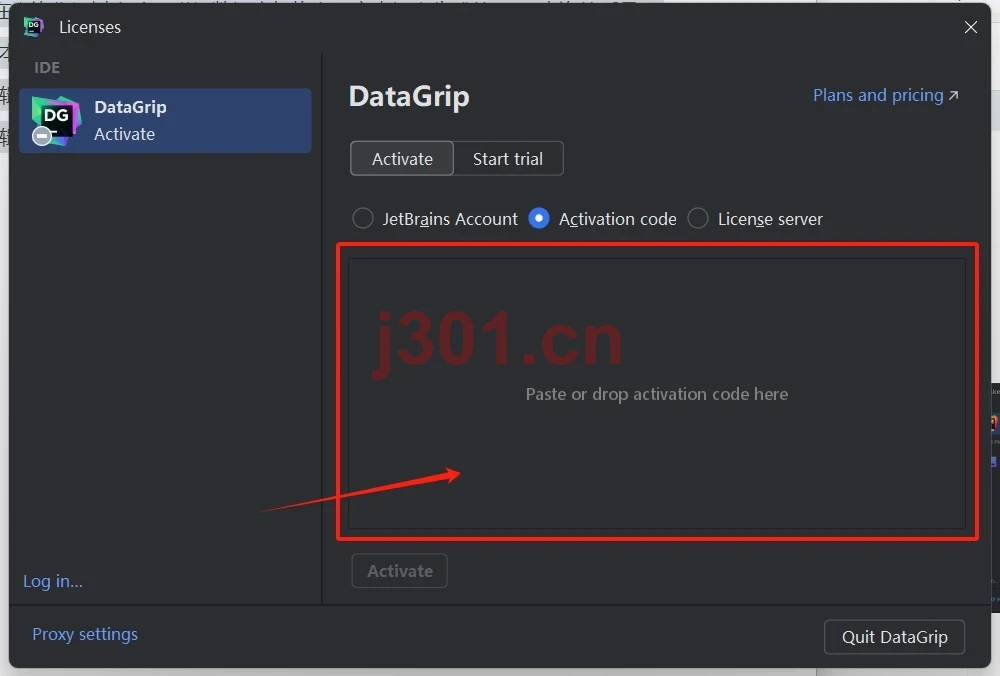Viewport: 1000px width, 676px height.
Task: Click the Activate button below the code field
Action: [x=400, y=571]
